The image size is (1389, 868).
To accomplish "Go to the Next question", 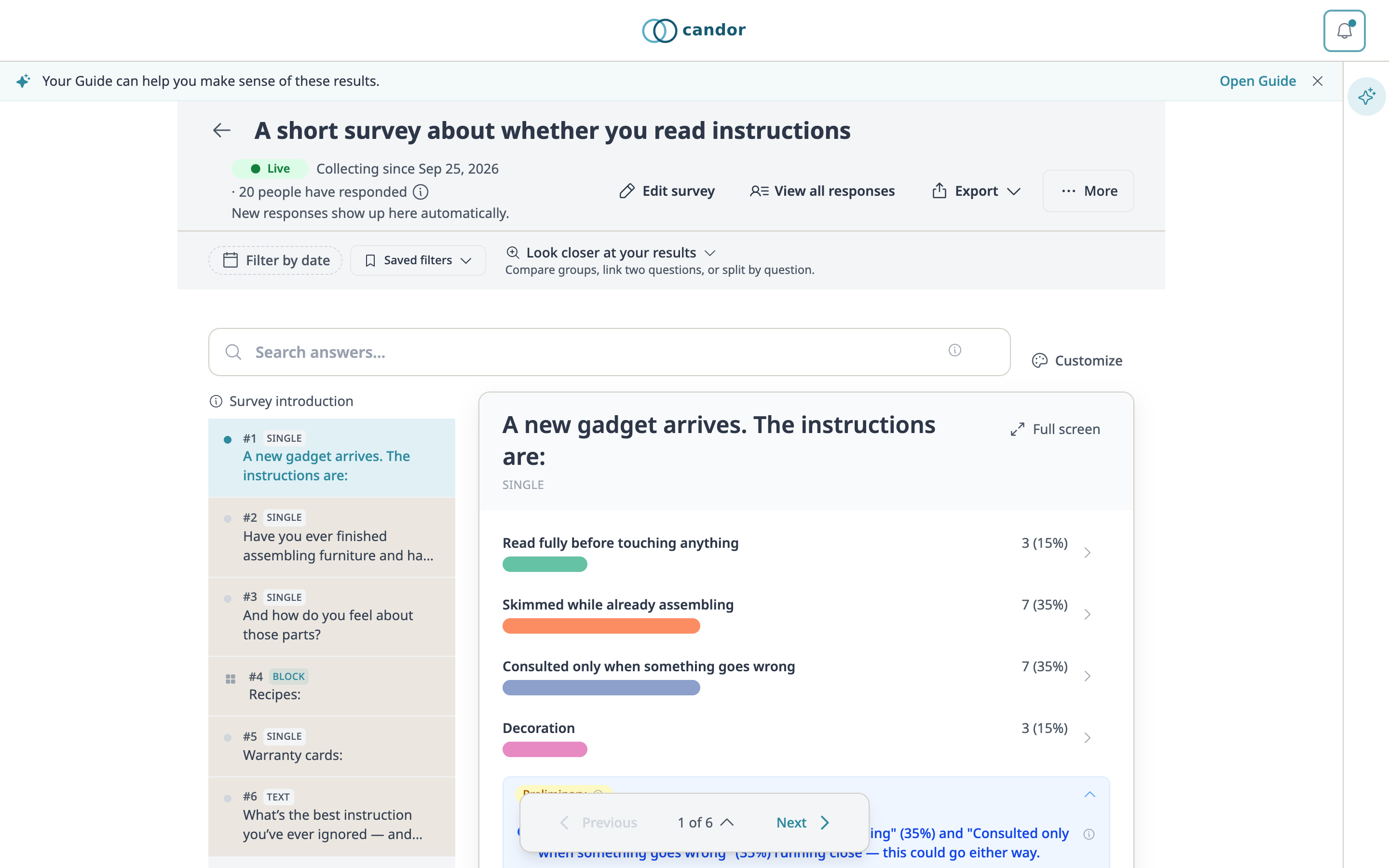I will click(803, 823).
